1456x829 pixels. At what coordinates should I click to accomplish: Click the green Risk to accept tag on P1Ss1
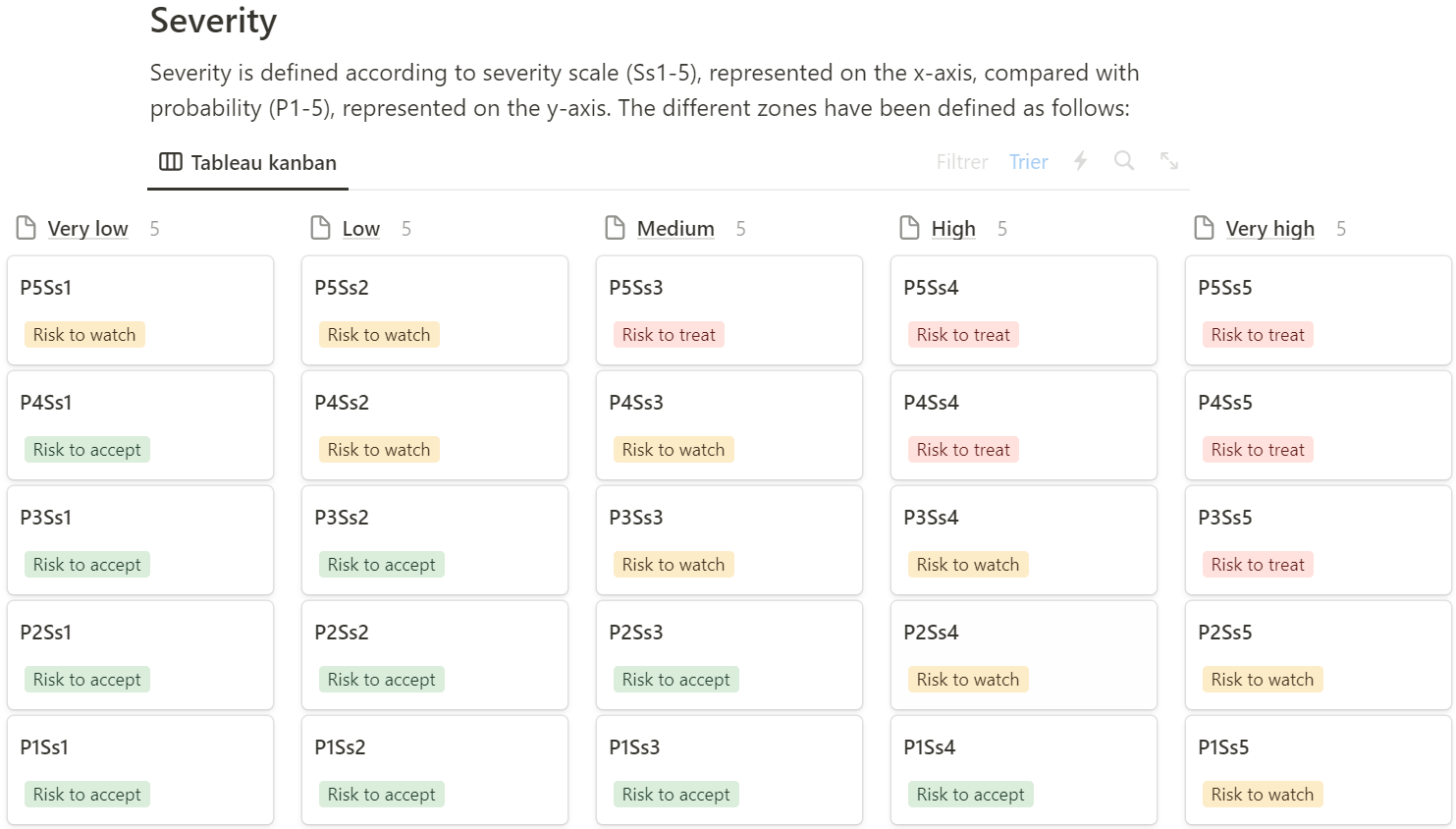[x=87, y=795]
